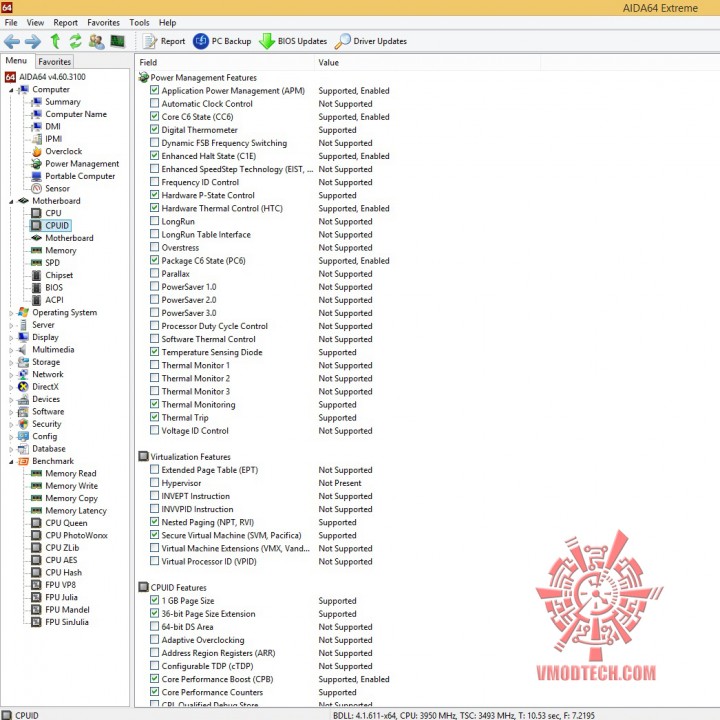This screenshot has width=720, height=720.
Task: Open the Favorites menu
Action: point(103,22)
